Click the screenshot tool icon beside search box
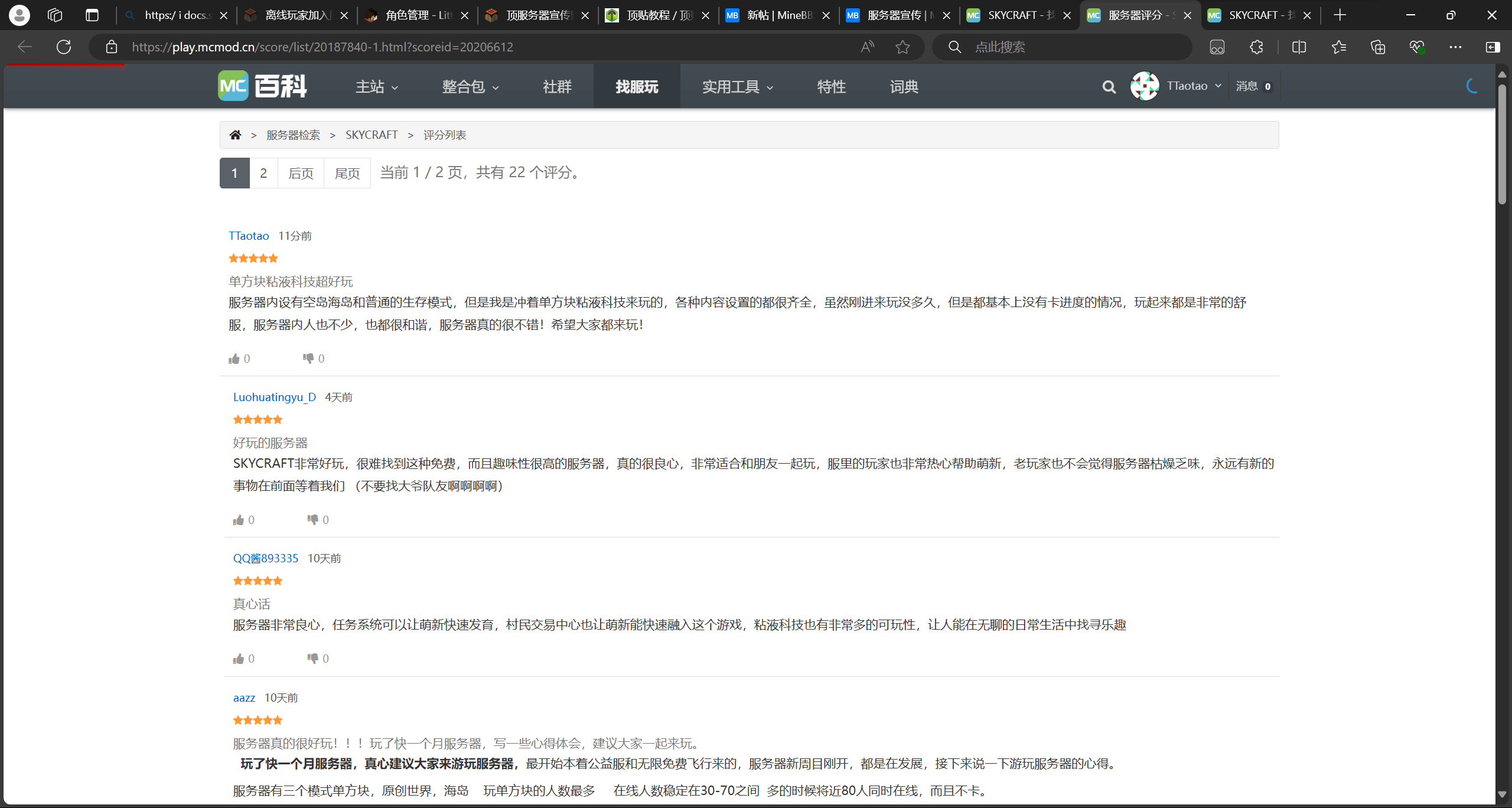Viewport: 1512px width, 808px height. 1217,47
